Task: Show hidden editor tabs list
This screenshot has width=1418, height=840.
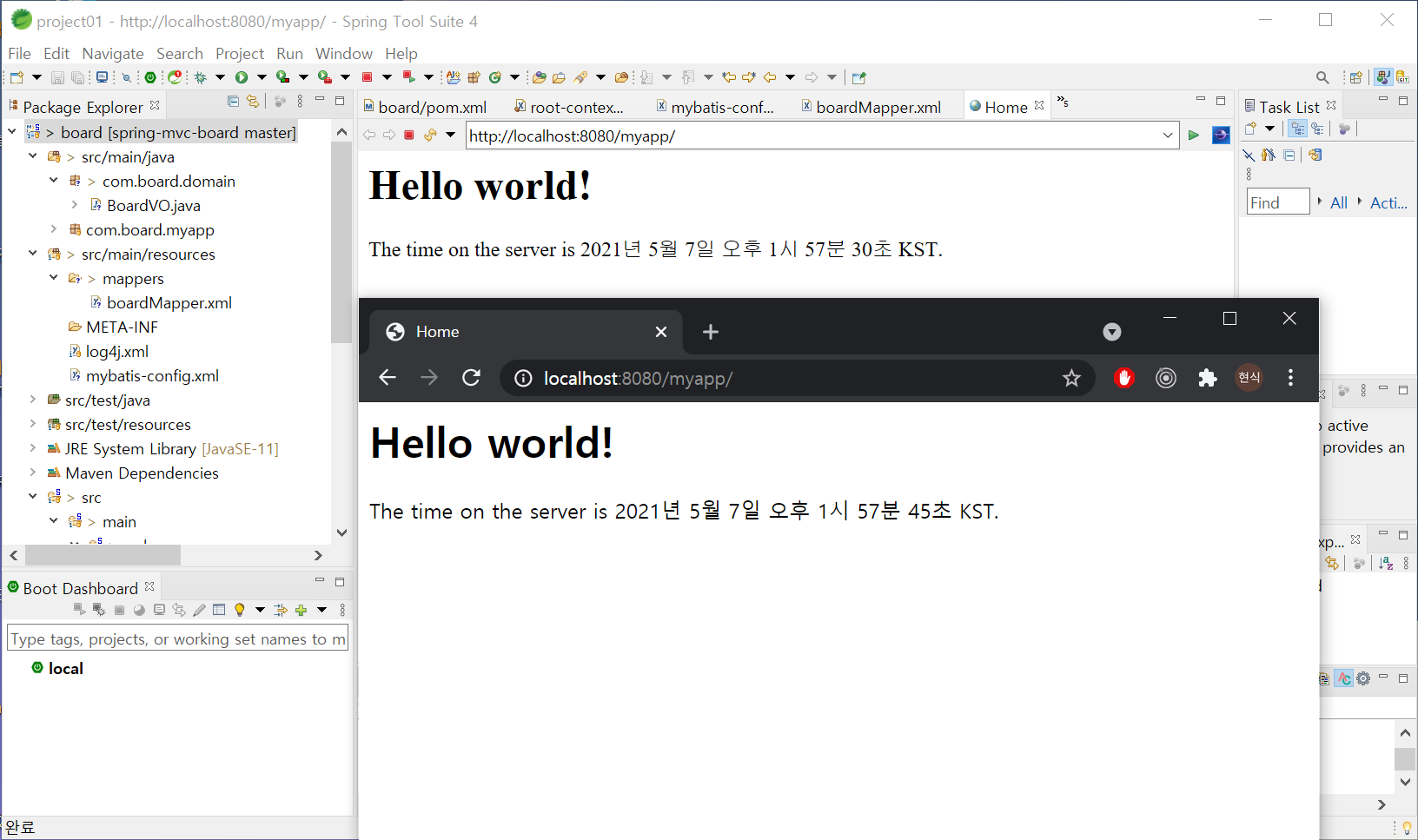Action: [x=1062, y=103]
